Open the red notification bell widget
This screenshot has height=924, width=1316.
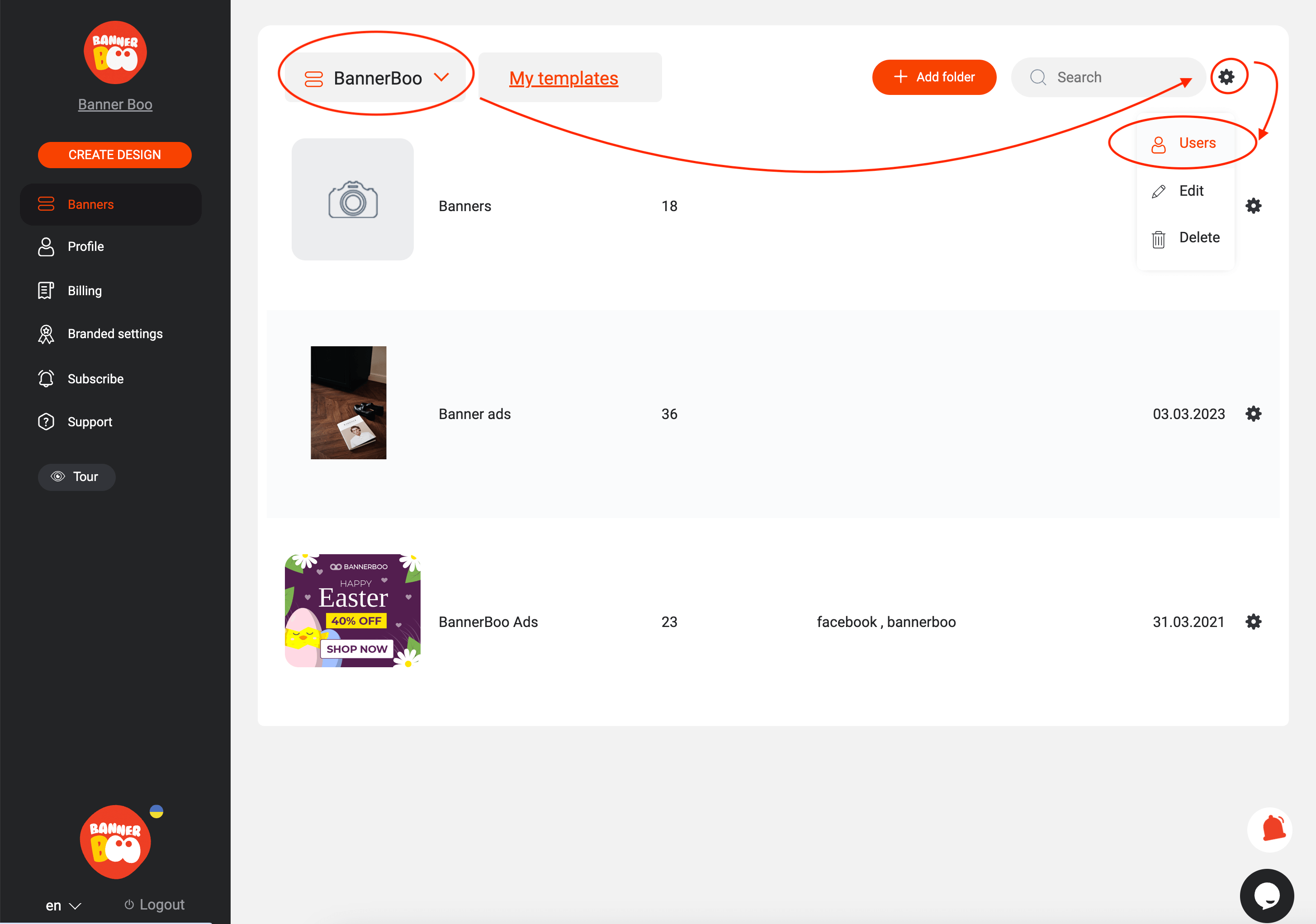click(1269, 830)
